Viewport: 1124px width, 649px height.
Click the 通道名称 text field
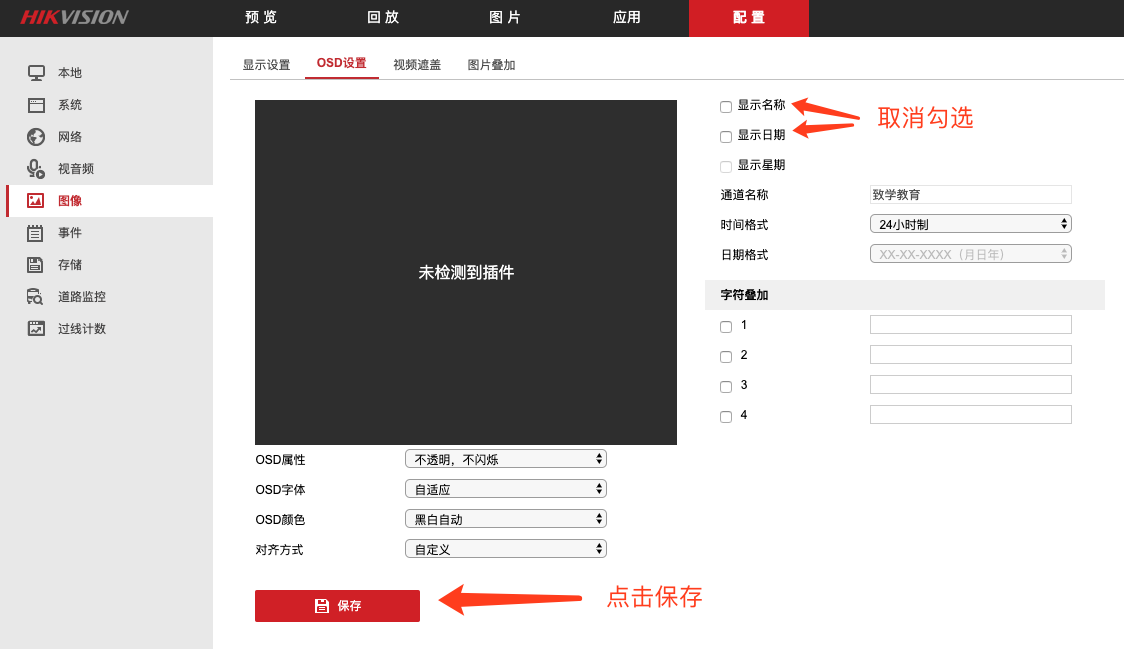(x=970, y=195)
